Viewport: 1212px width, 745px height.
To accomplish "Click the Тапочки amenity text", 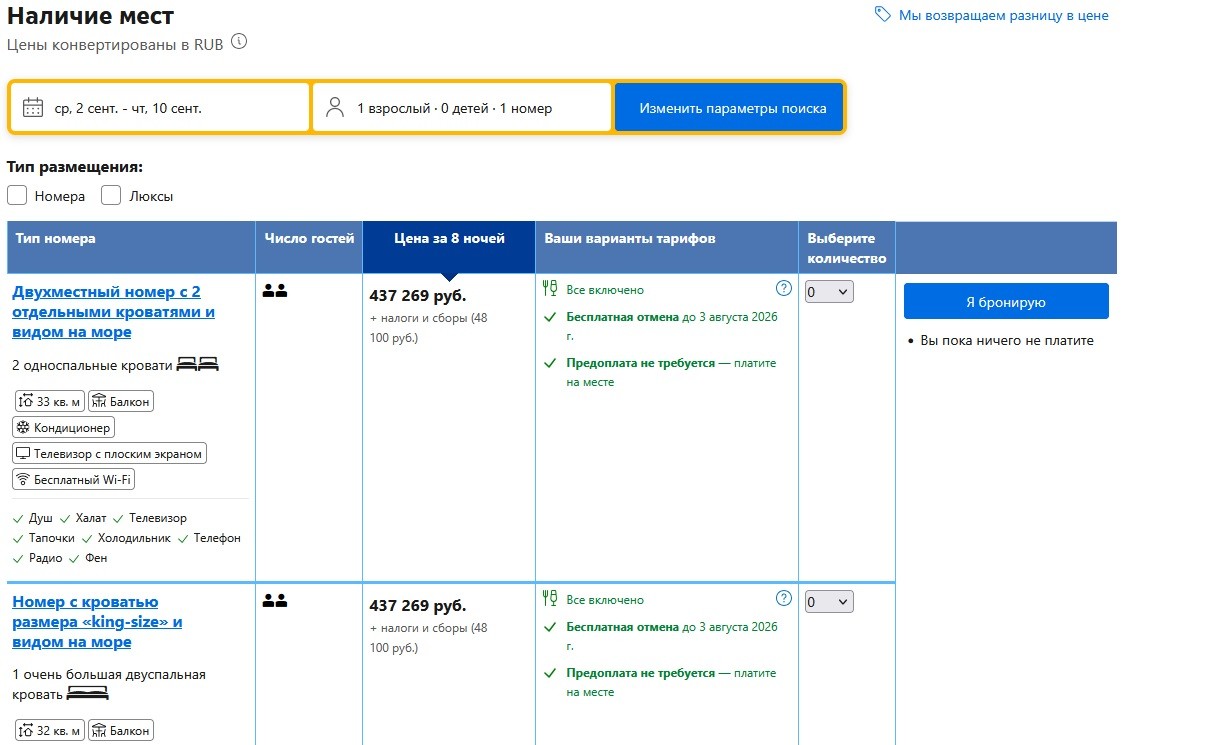I will 52,538.
